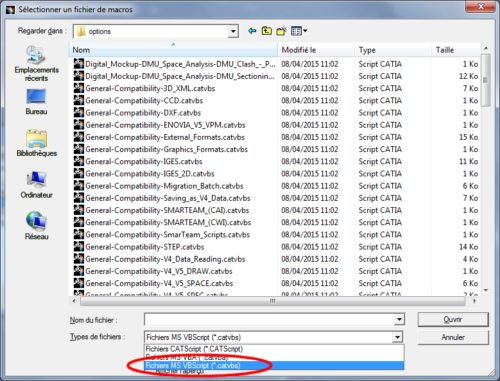Click the Ouvrir button
500x381 pixels.
click(x=453, y=320)
